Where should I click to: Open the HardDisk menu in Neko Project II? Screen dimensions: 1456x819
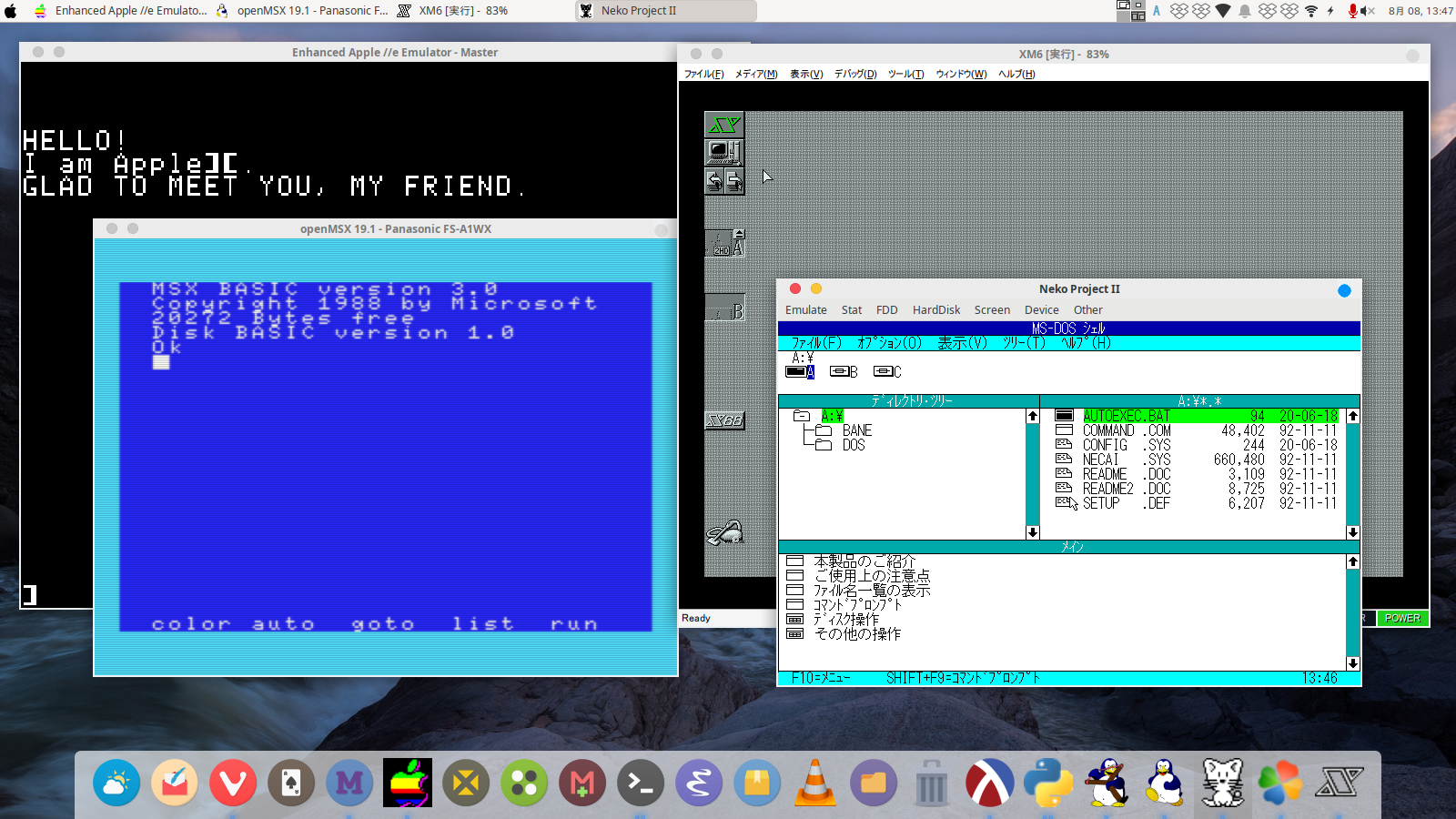tap(936, 310)
